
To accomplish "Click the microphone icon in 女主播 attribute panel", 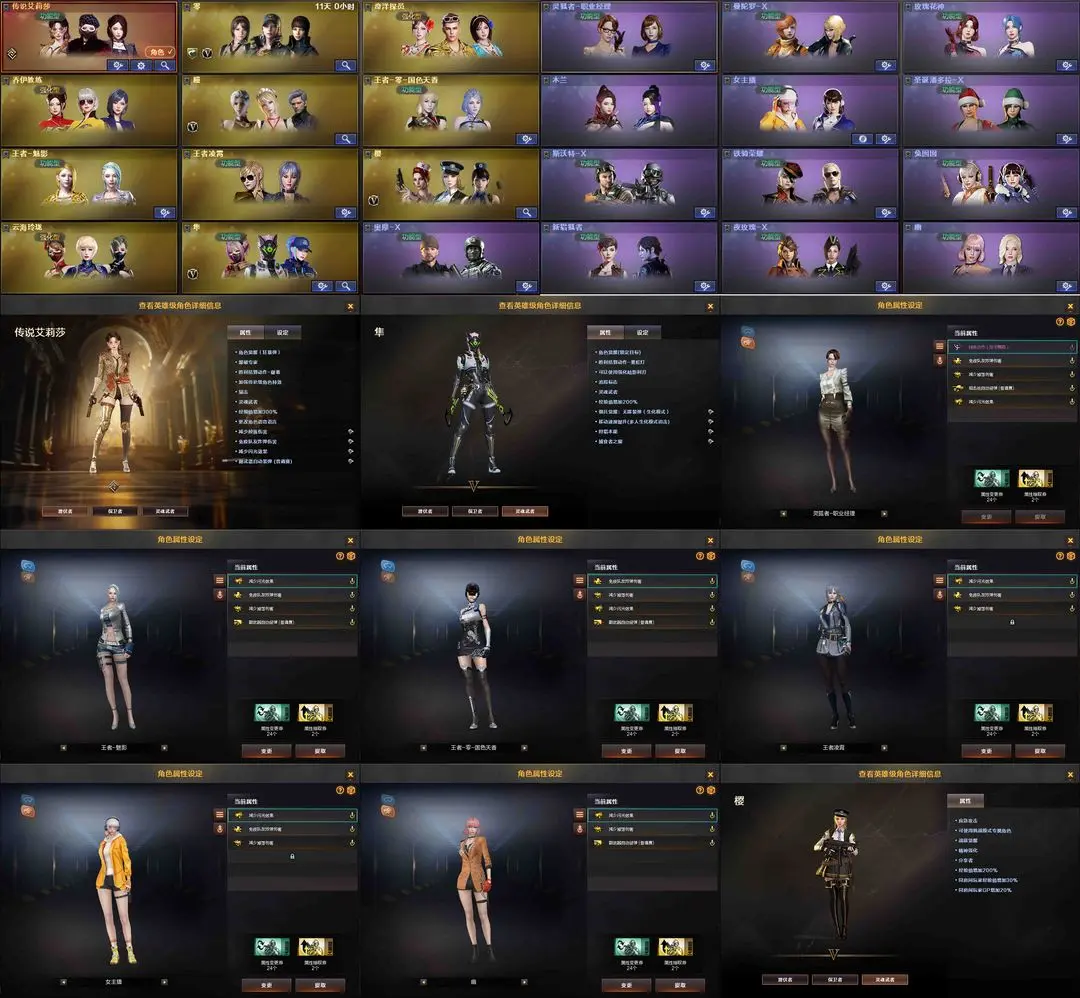I will [220, 829].
